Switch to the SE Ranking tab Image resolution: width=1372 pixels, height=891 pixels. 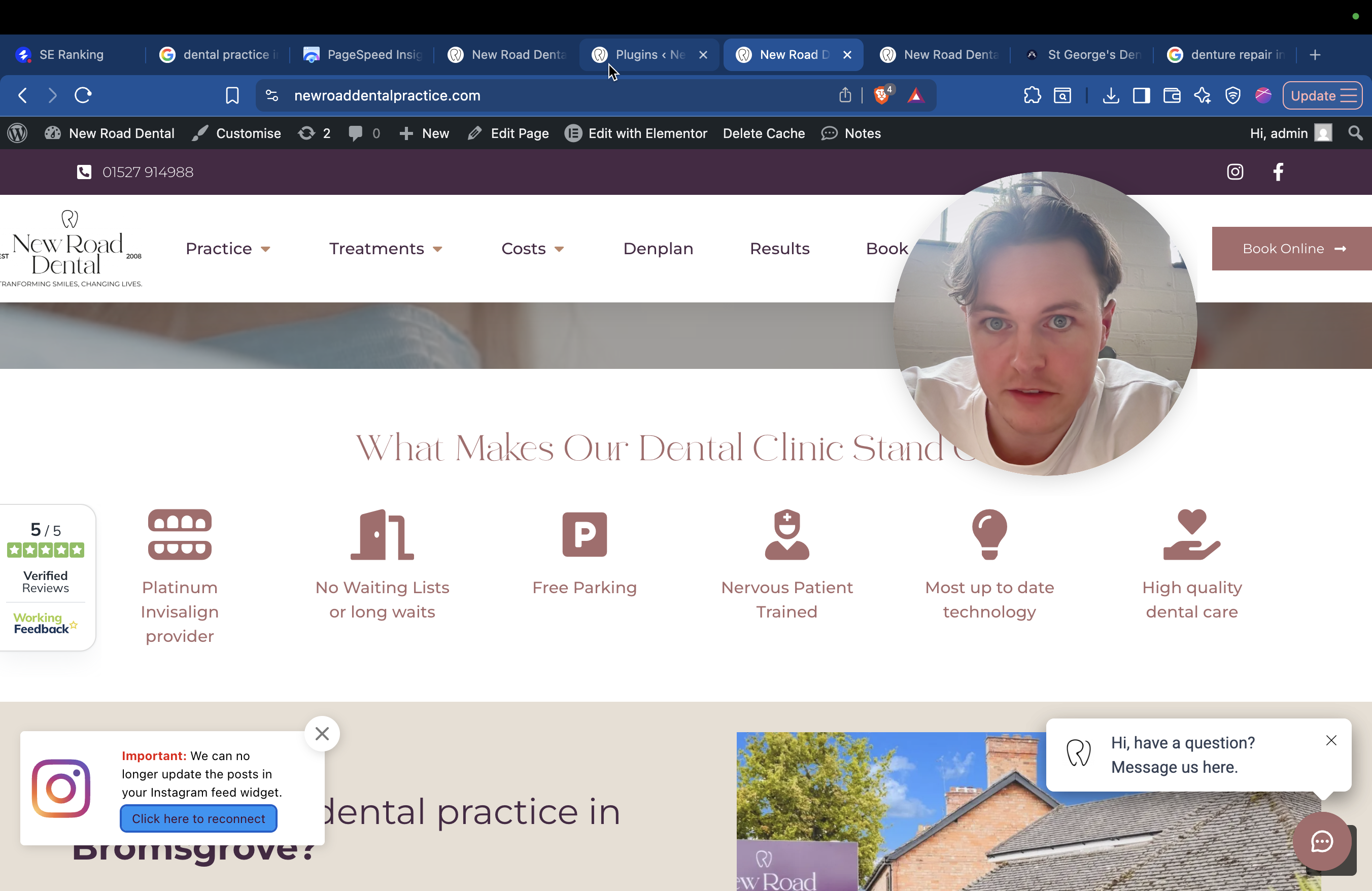coord(63,55)
